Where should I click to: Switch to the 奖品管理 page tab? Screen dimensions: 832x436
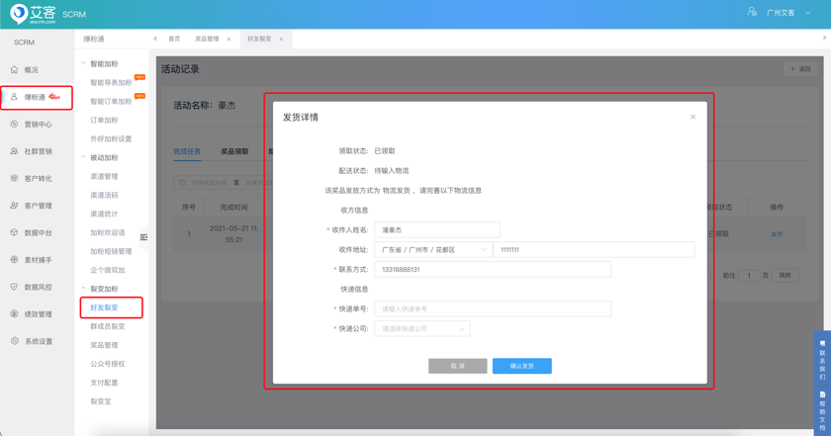point(207,39)
